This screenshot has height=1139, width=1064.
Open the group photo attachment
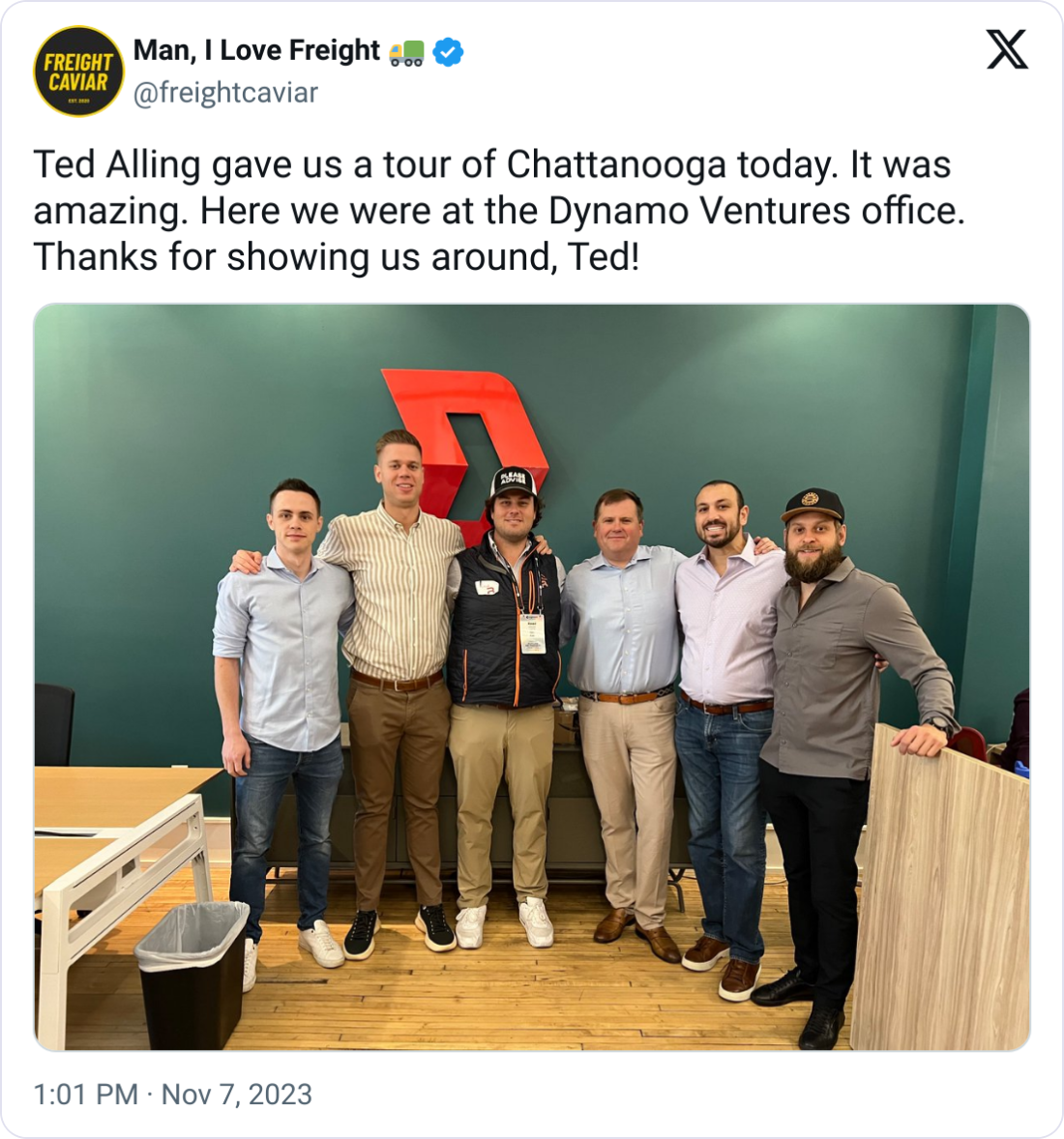(x=532, y=677)
